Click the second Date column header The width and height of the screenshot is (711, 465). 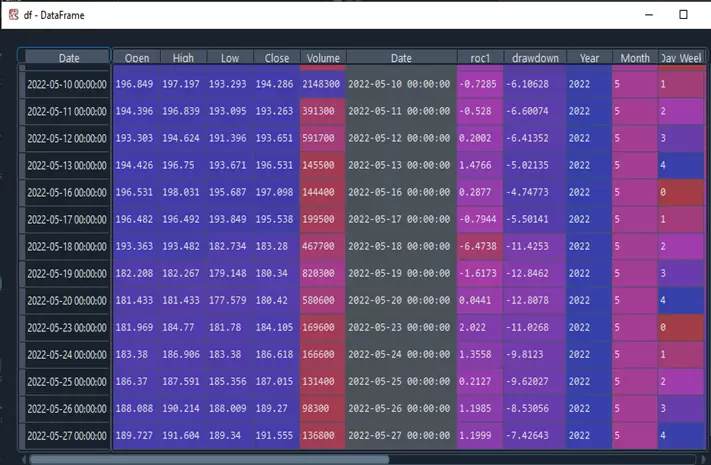(401, 58)
